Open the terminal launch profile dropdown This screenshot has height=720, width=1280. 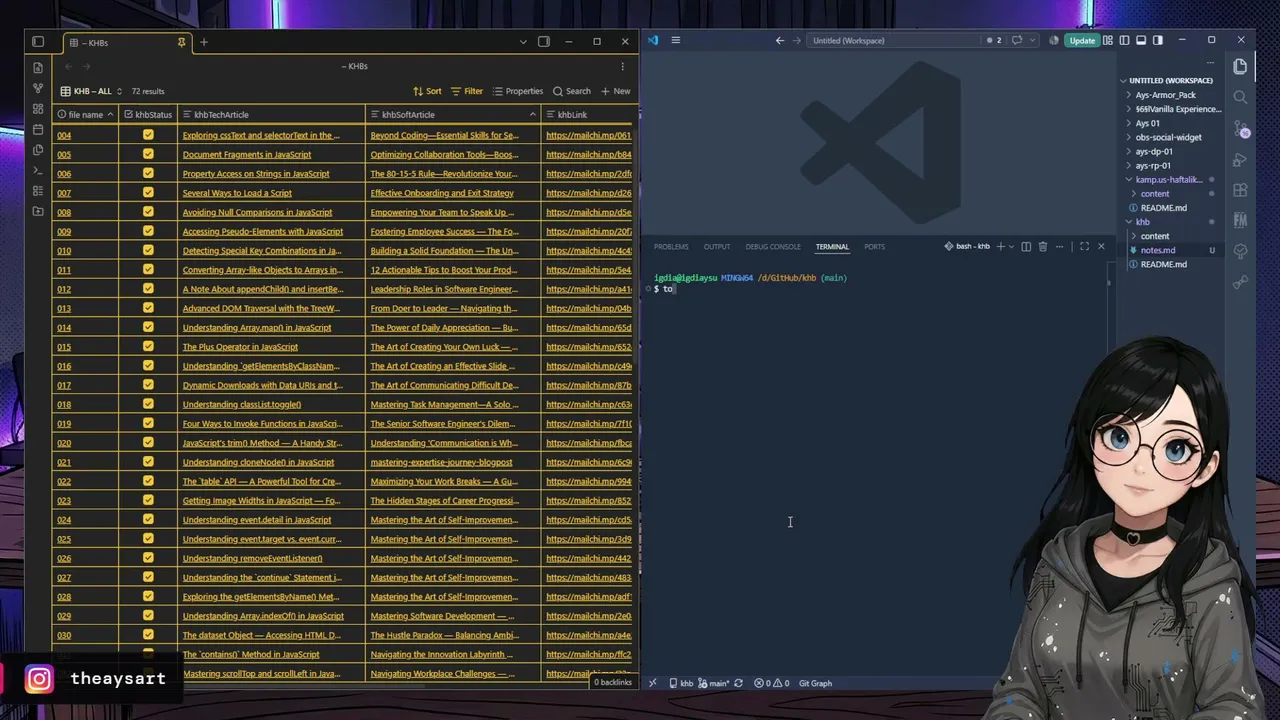pos(1011,246)
